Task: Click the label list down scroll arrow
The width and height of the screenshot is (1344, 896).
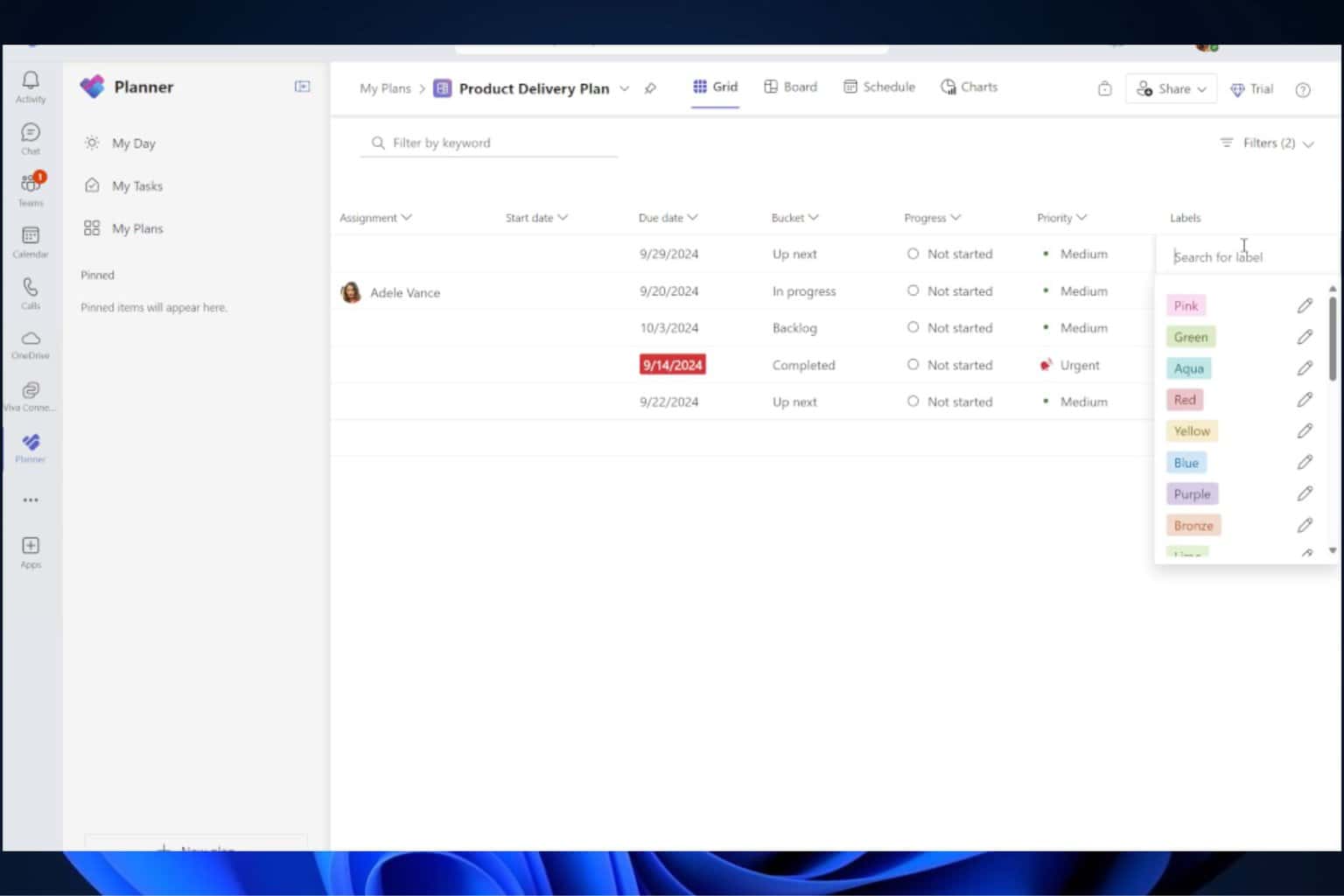Action: click(x=1333, y=550)
